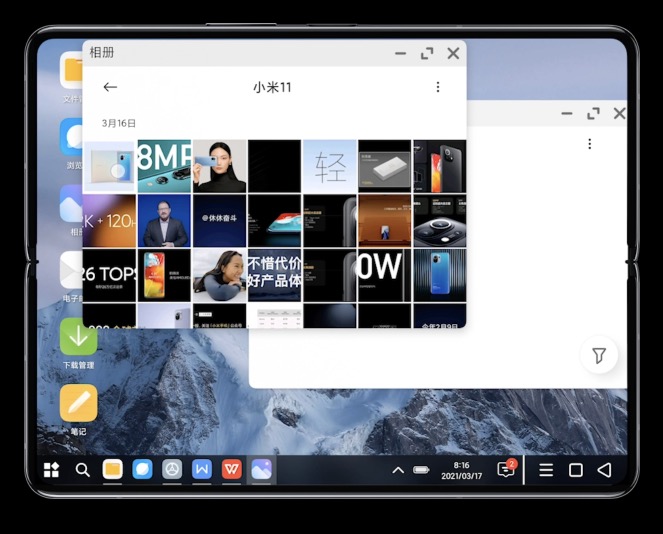Open the 8MP camera photo thumbnail
663x534 pixels.
pos(164,165)
